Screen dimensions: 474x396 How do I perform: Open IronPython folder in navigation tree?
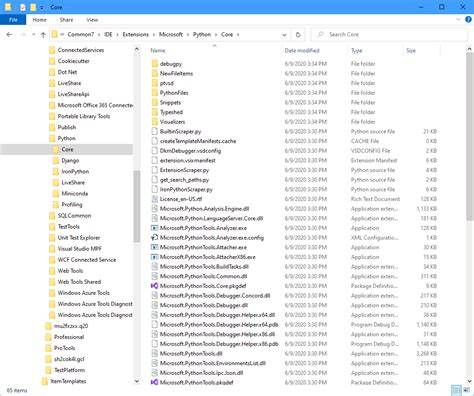click(x=75, y=171)
